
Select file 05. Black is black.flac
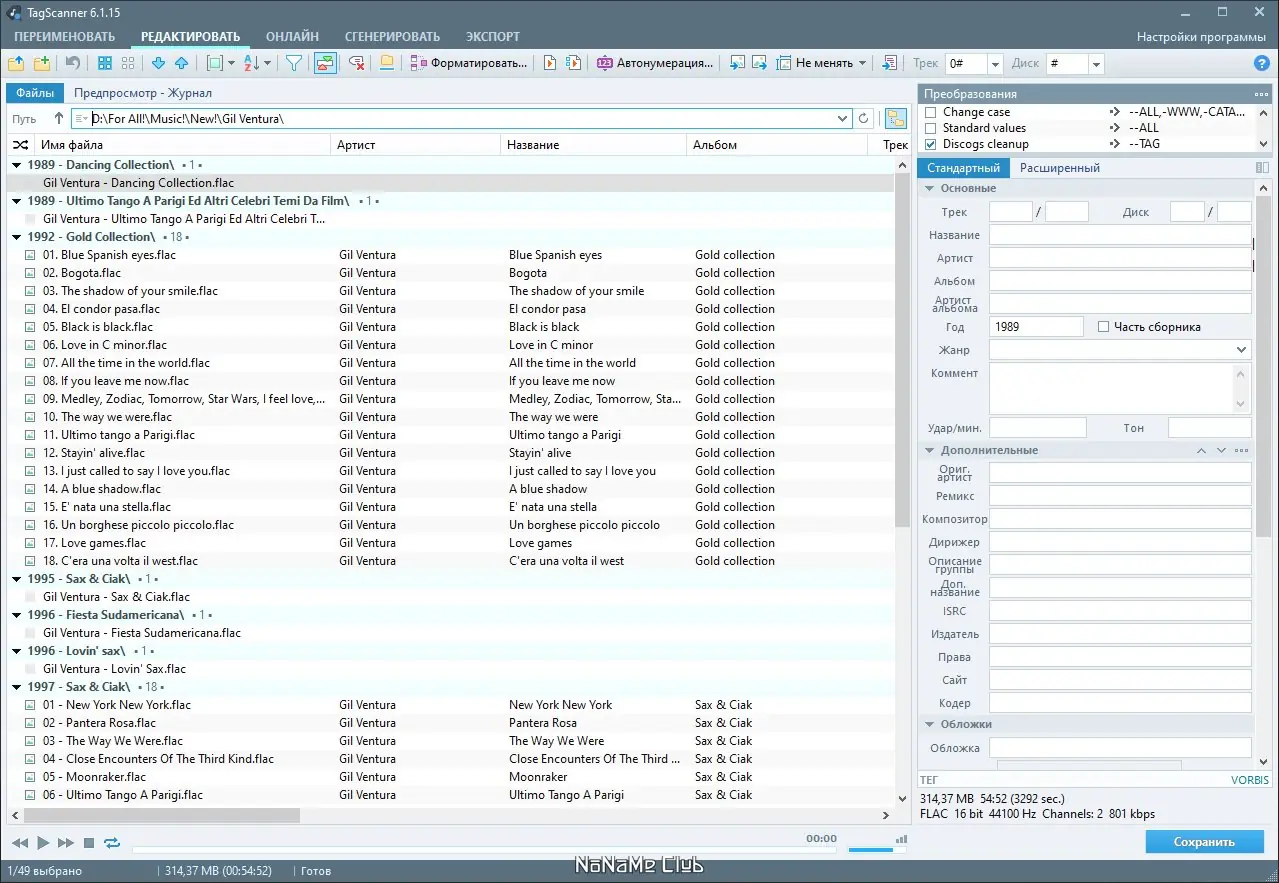point(98,327)
